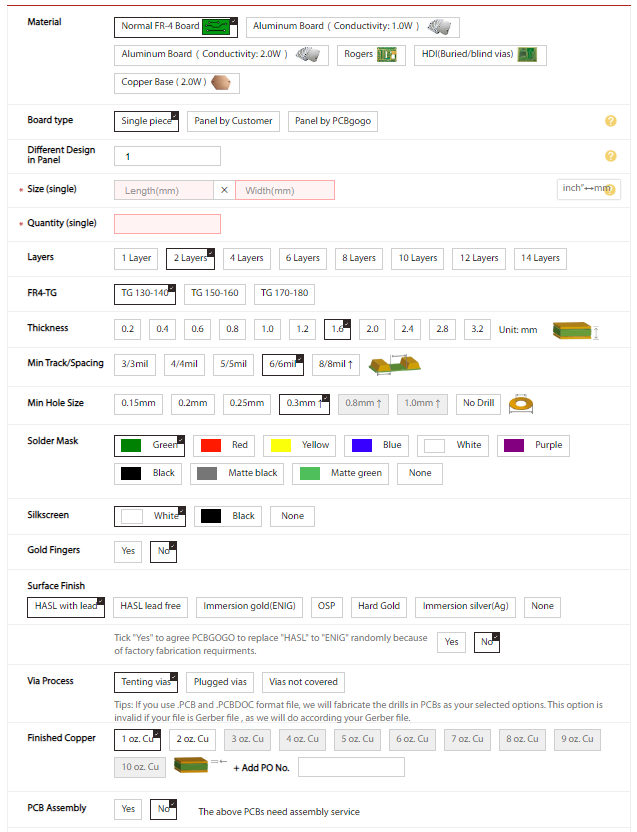This screenshot has height=832, width=637.
Task: Pick Purple solder mask color
Action: point(533,446)
